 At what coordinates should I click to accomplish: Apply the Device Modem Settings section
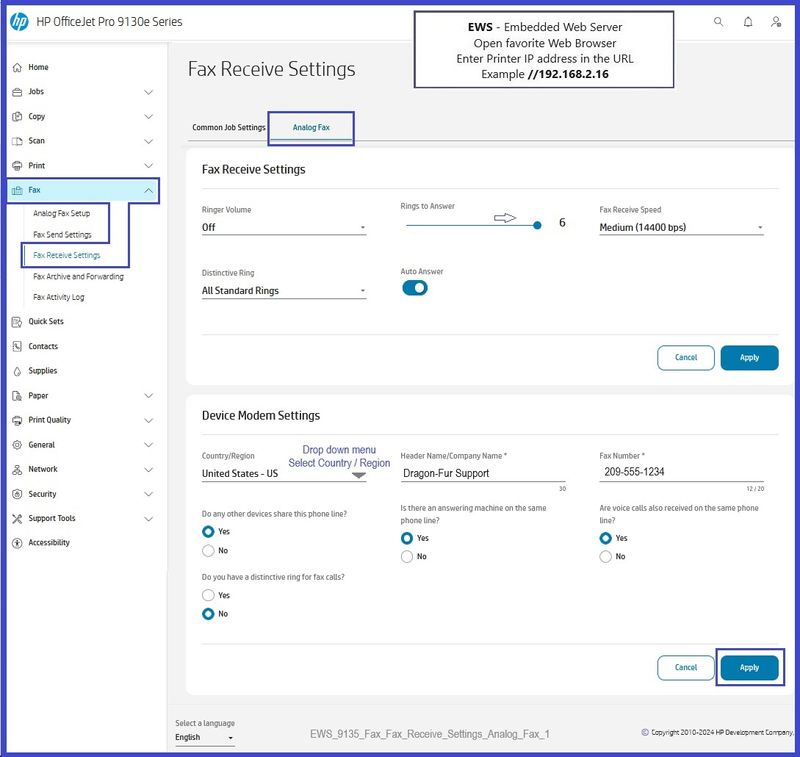[x=749, y=668]
